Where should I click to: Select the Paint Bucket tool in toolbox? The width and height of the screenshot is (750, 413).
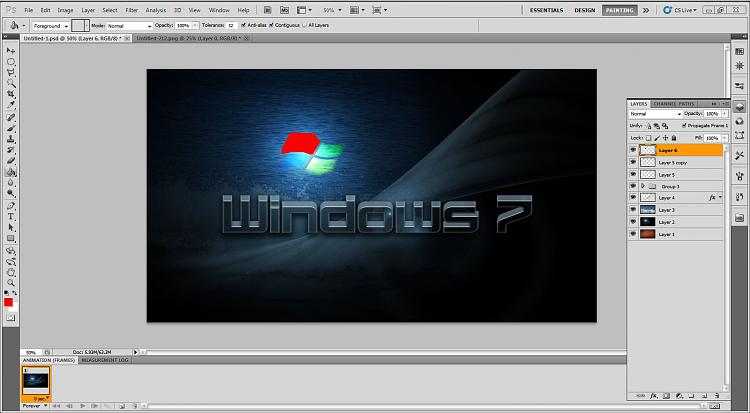tap(11, 172)
